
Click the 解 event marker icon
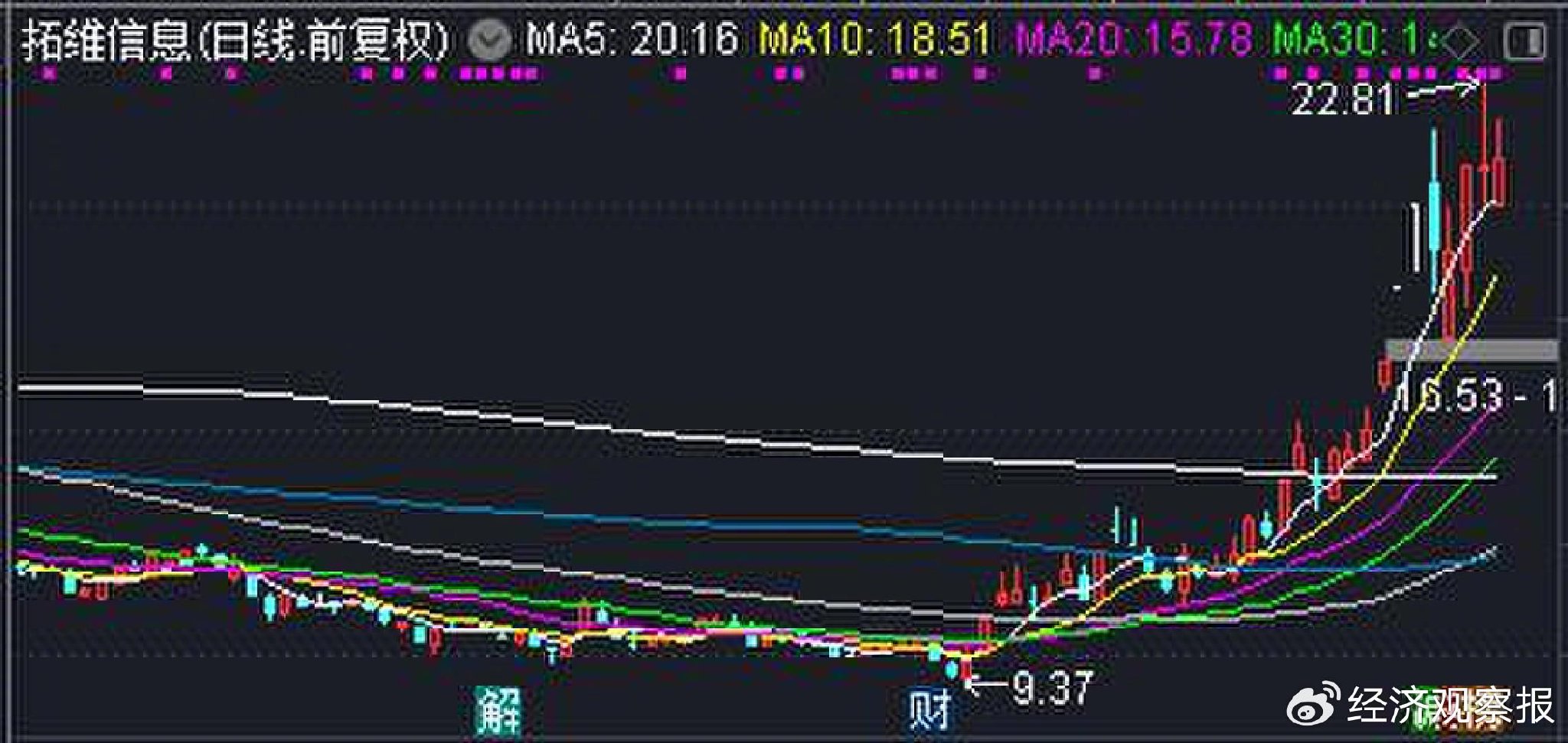pyautogui.click(x=498, y=709)
